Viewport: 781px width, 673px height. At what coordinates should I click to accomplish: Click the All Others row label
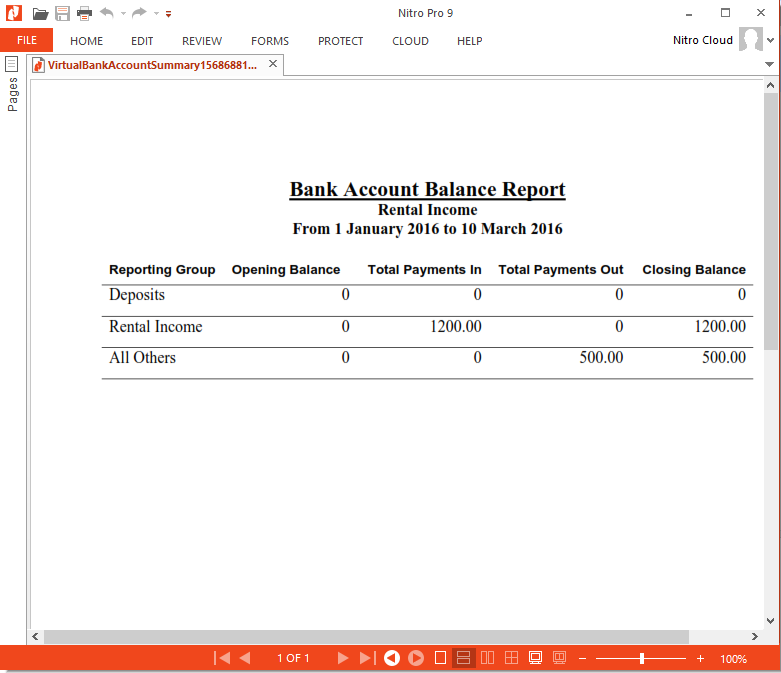tap(142, 357)
